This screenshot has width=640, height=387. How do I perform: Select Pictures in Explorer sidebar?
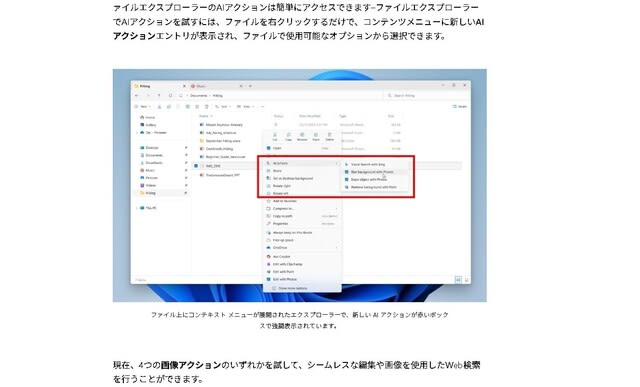[149, 178]
